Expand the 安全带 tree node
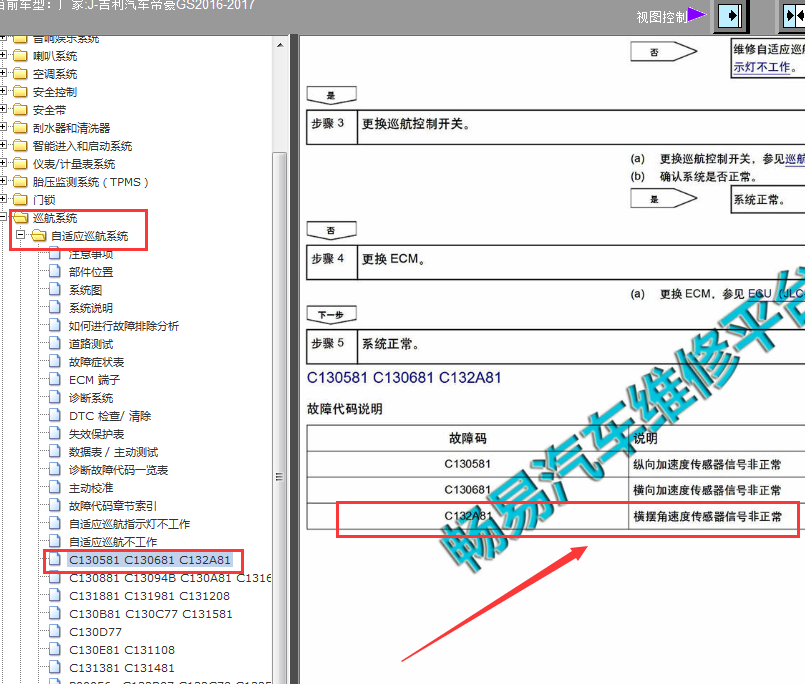Screen dimensions: 805x684 pyautogui.click(x=3, y=109)
